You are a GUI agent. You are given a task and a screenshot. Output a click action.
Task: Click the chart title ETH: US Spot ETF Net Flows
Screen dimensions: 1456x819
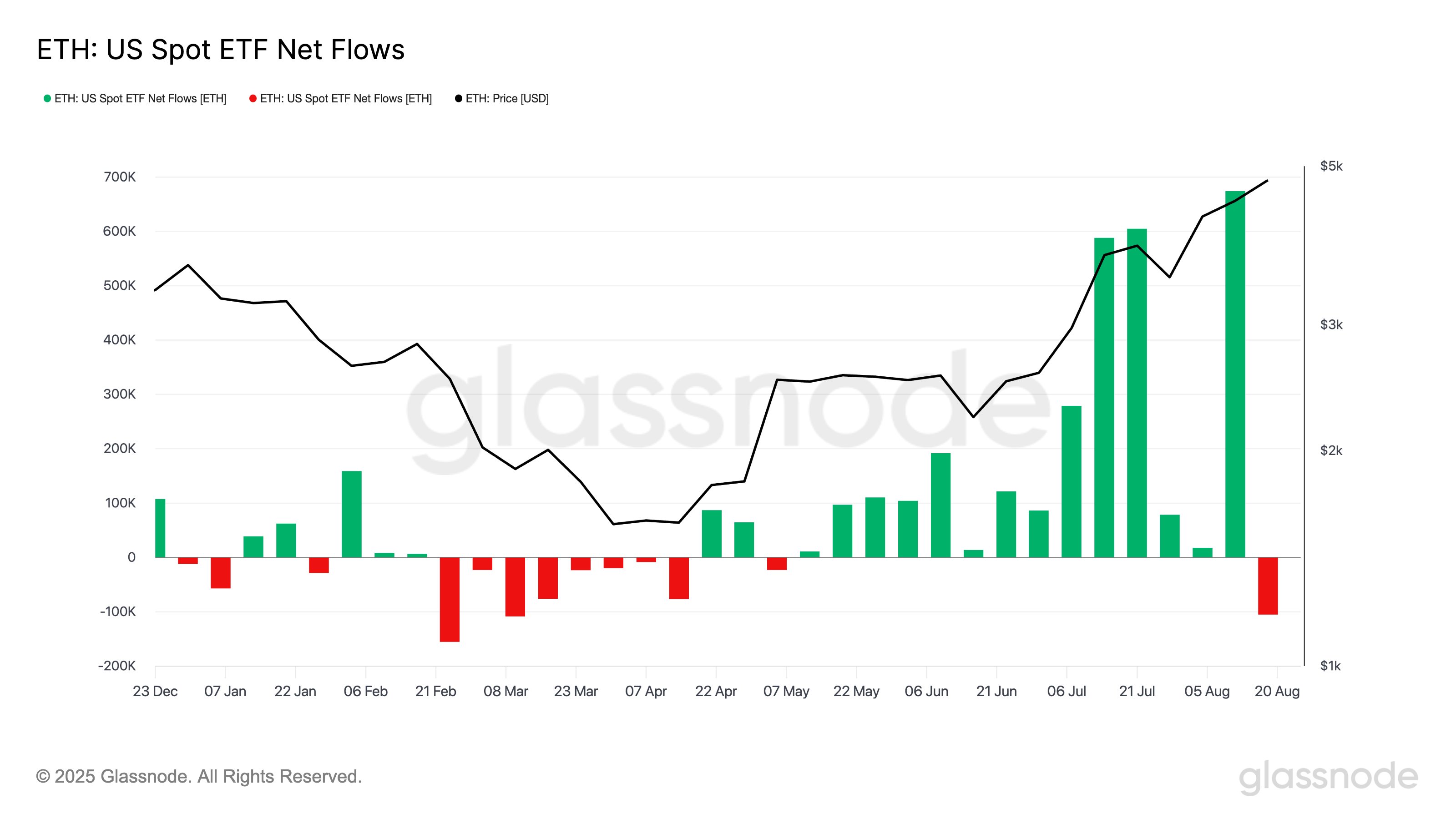(x=220, y=50)
